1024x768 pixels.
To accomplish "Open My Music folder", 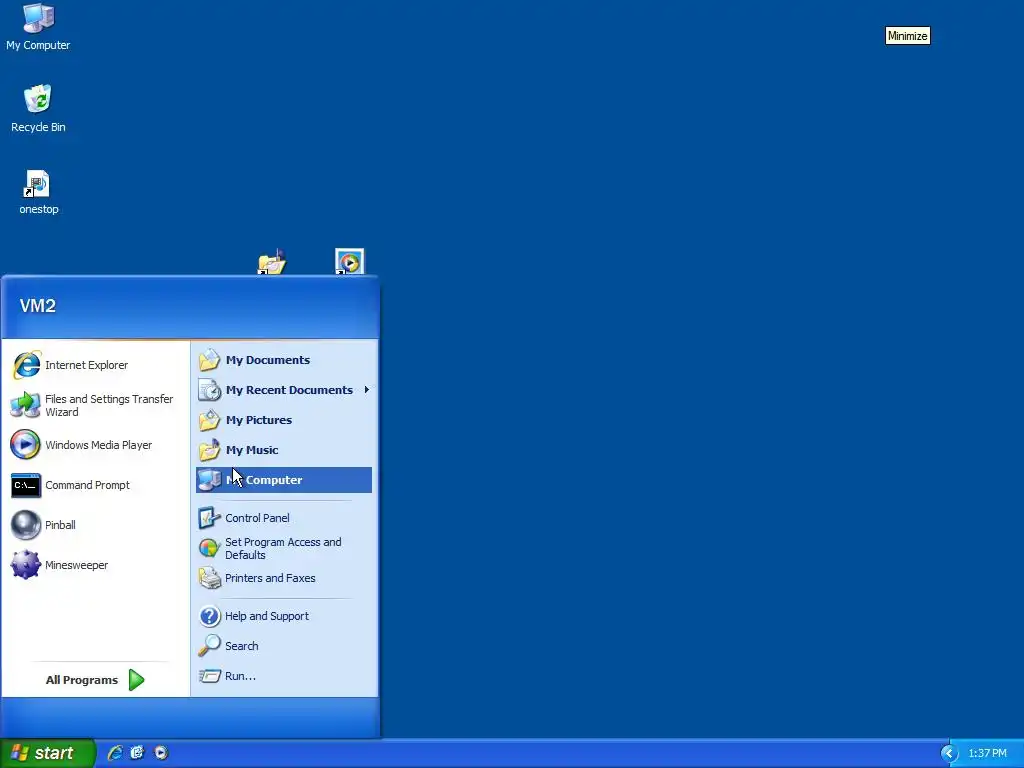I will (284, 450).
